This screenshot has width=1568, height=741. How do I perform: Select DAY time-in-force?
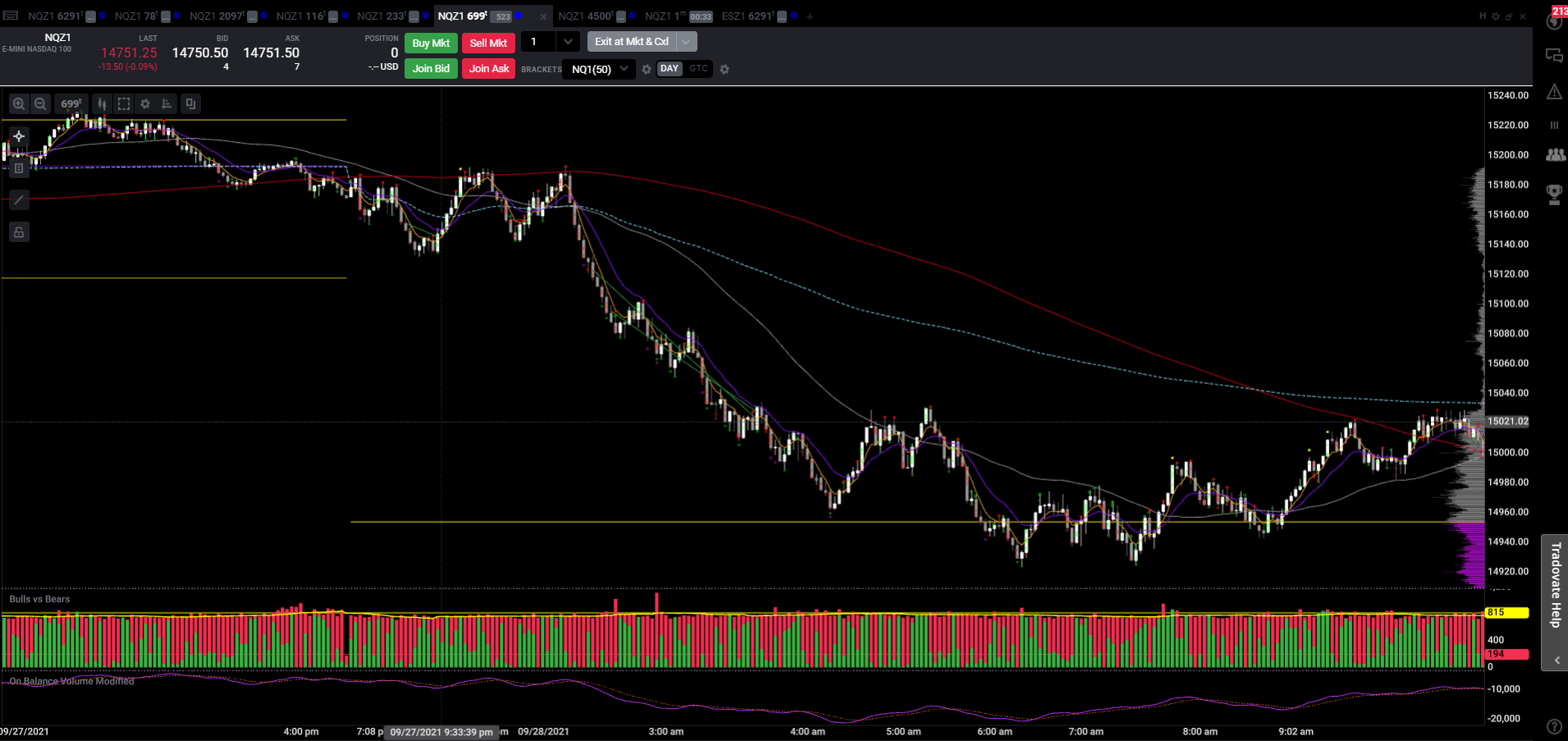coord(670,69)
